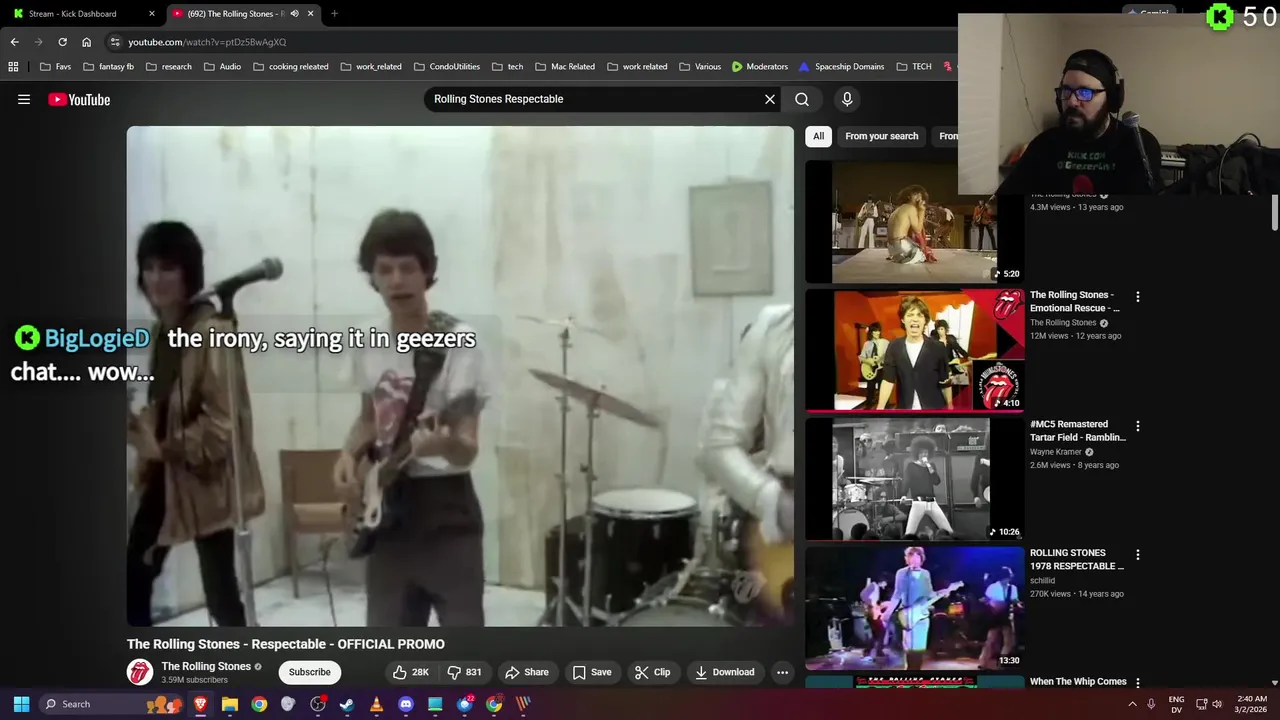Image resolution: width=1280 pixels, height=720 pixels.
Task: Open the Windows Start menu
Action: click(21, 704)
